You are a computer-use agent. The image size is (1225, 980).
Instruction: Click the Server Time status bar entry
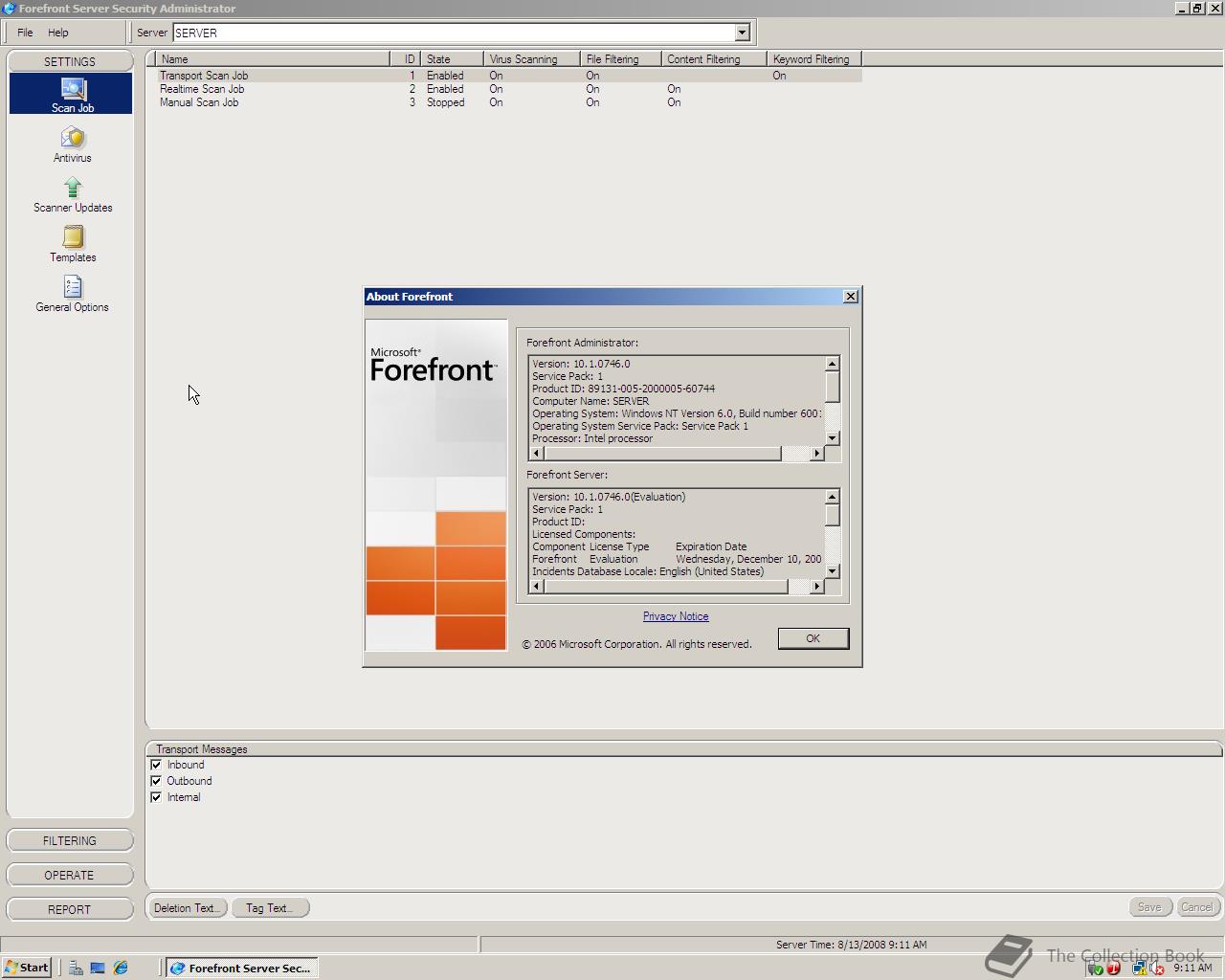pos(851,945)
